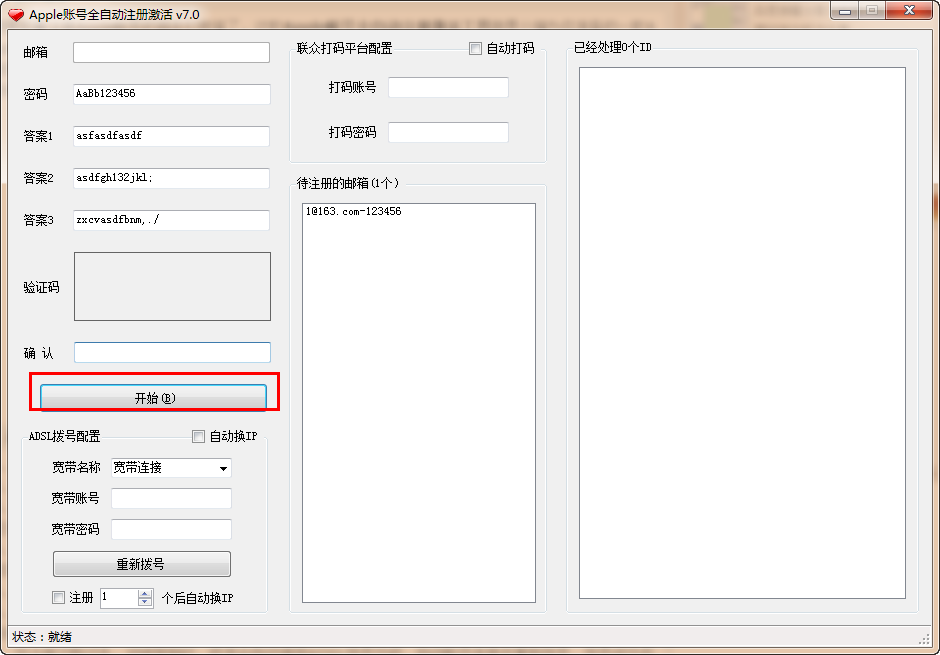Click the 邮箱 email input field
940x655 pixels.
(171, 52)
